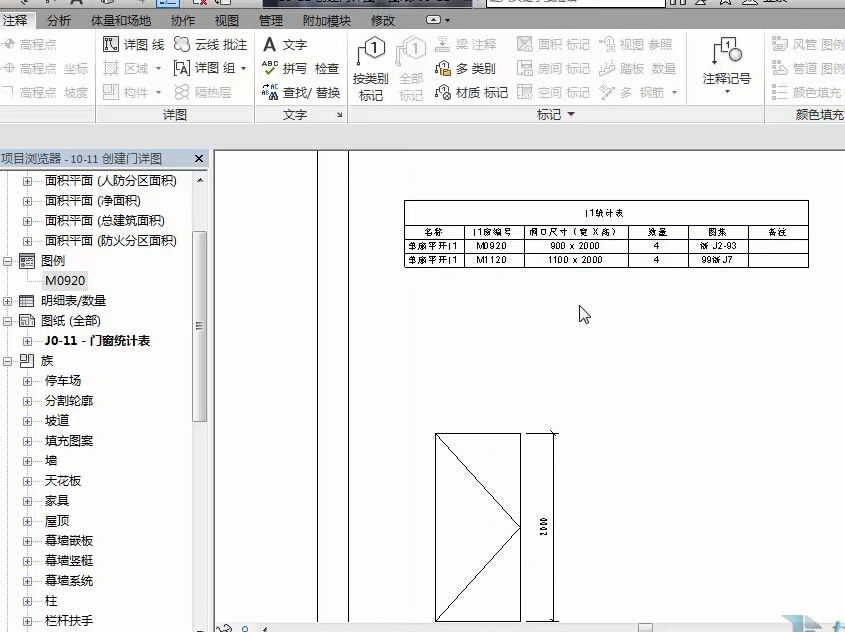This screenshot has width=845, height=632.
Task: Choose the 材质 标记 material tag tool
Action: click(471, 93)
